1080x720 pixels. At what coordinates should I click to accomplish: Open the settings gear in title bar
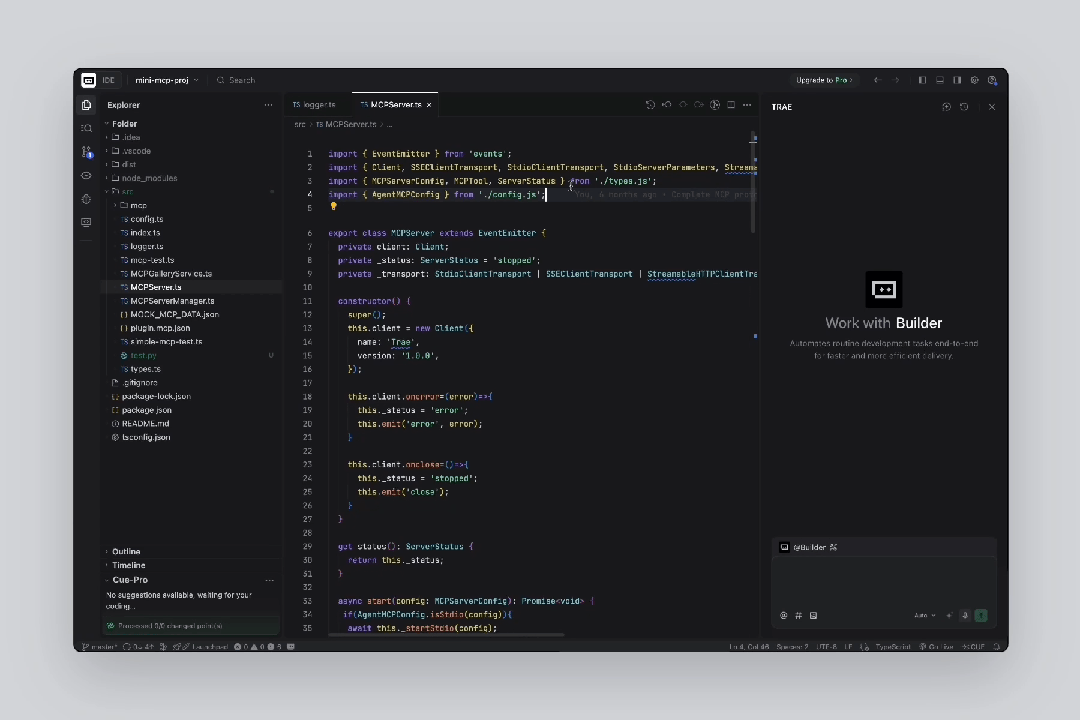[x=975, y=81]
